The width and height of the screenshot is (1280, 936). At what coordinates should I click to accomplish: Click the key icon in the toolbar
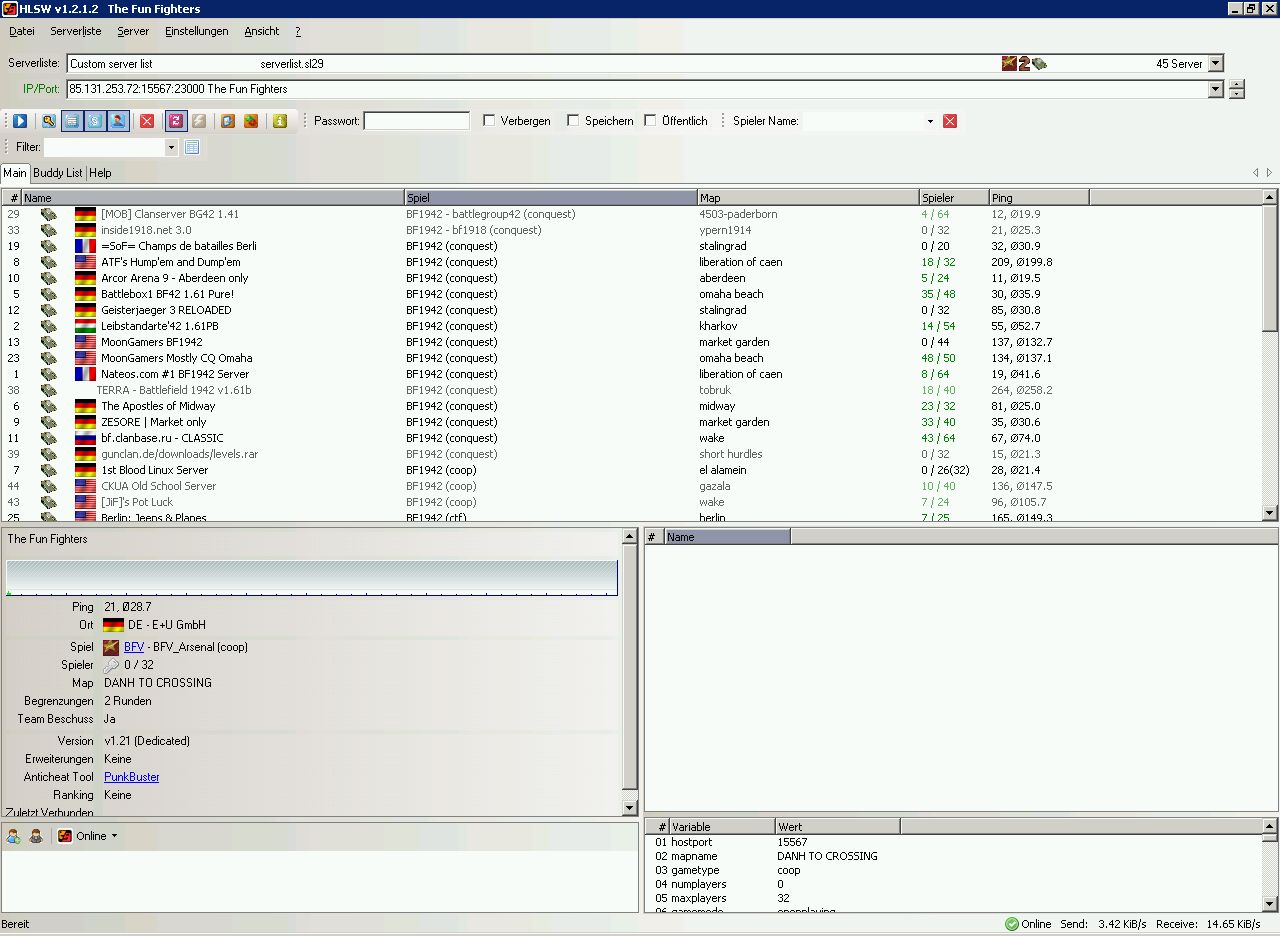click(48, 121)
